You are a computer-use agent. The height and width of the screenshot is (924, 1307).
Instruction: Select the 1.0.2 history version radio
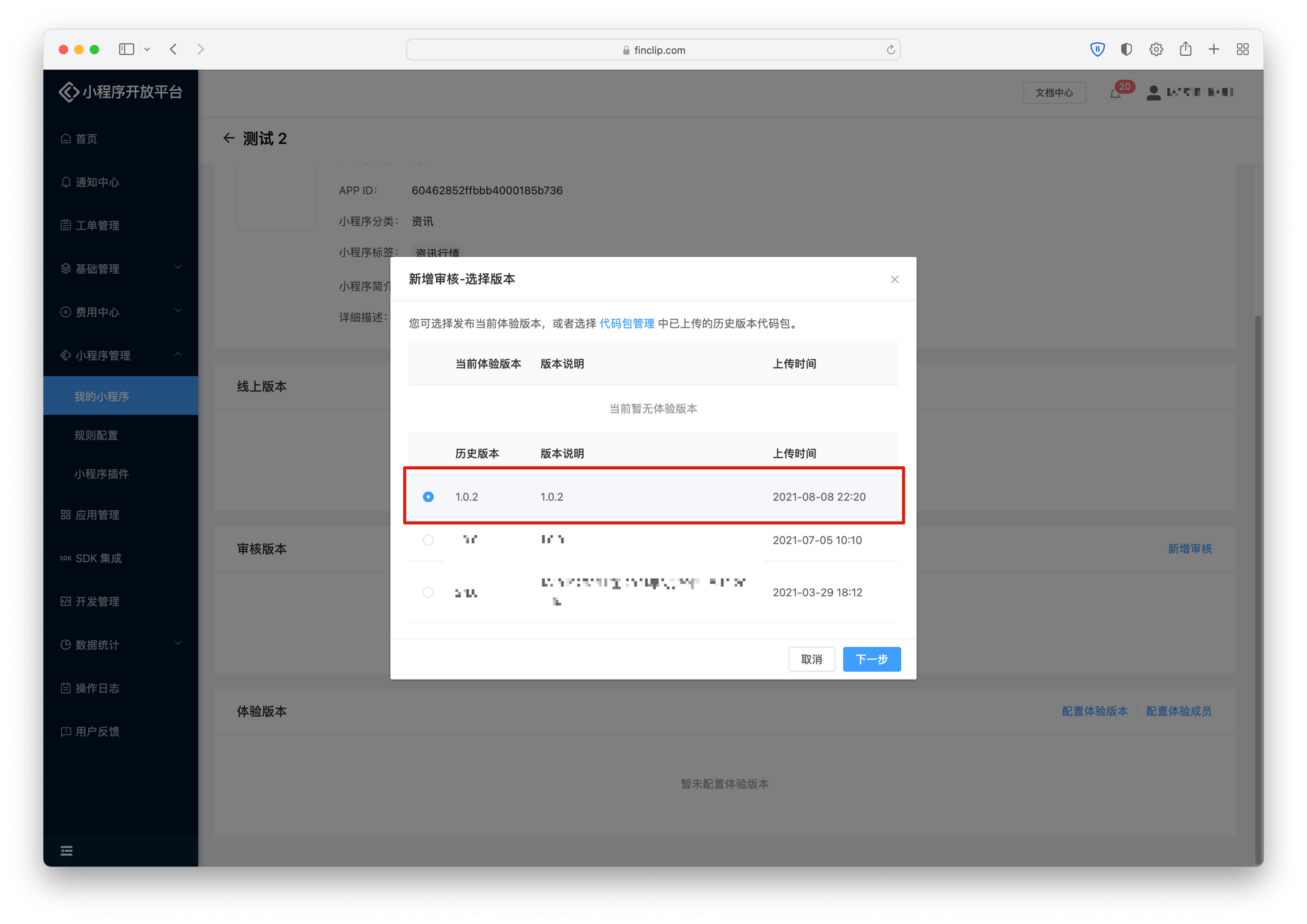[x=428, y=497]
